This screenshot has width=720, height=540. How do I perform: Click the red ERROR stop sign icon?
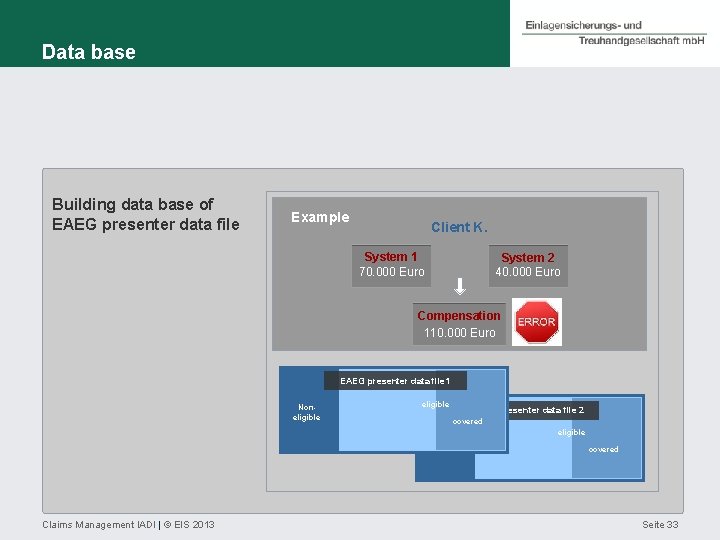pyautogui.click(x=537, y=322)
